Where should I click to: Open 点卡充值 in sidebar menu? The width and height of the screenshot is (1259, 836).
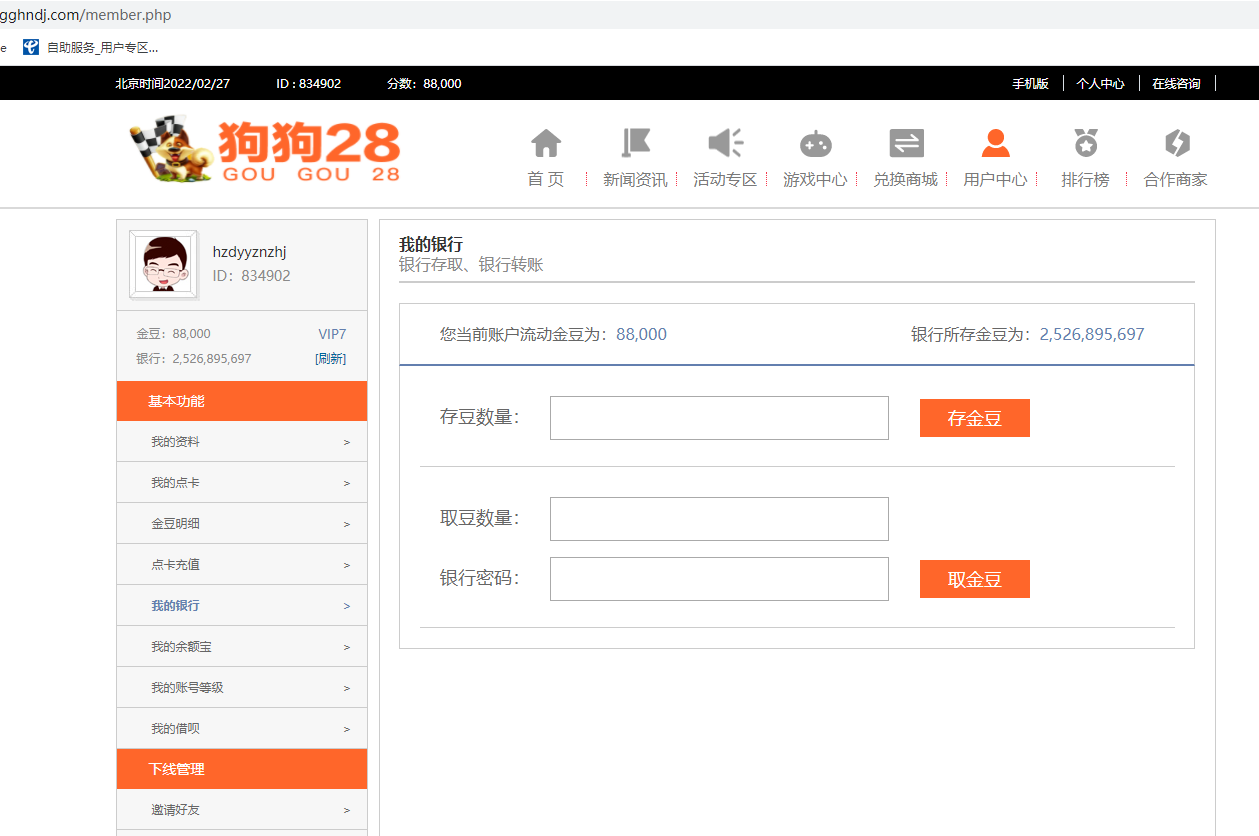click(x=176, y=565)
